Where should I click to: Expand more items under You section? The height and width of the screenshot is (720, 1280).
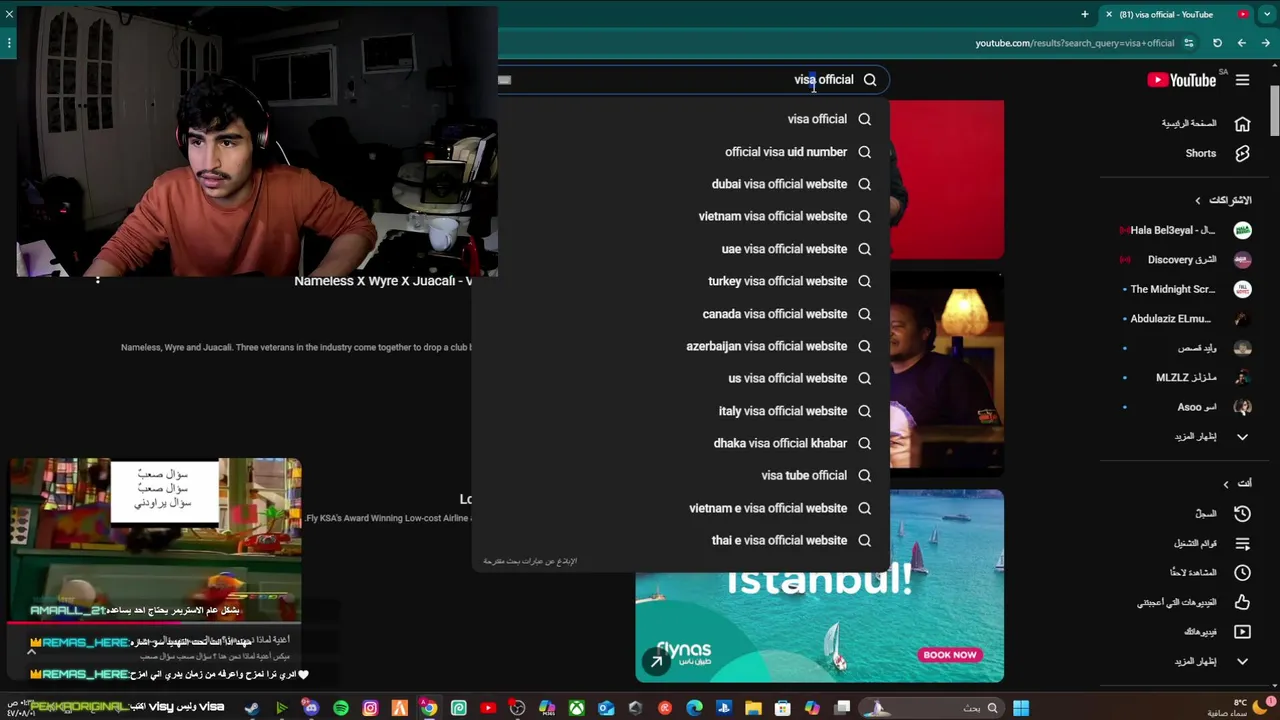coord(1212,662)
